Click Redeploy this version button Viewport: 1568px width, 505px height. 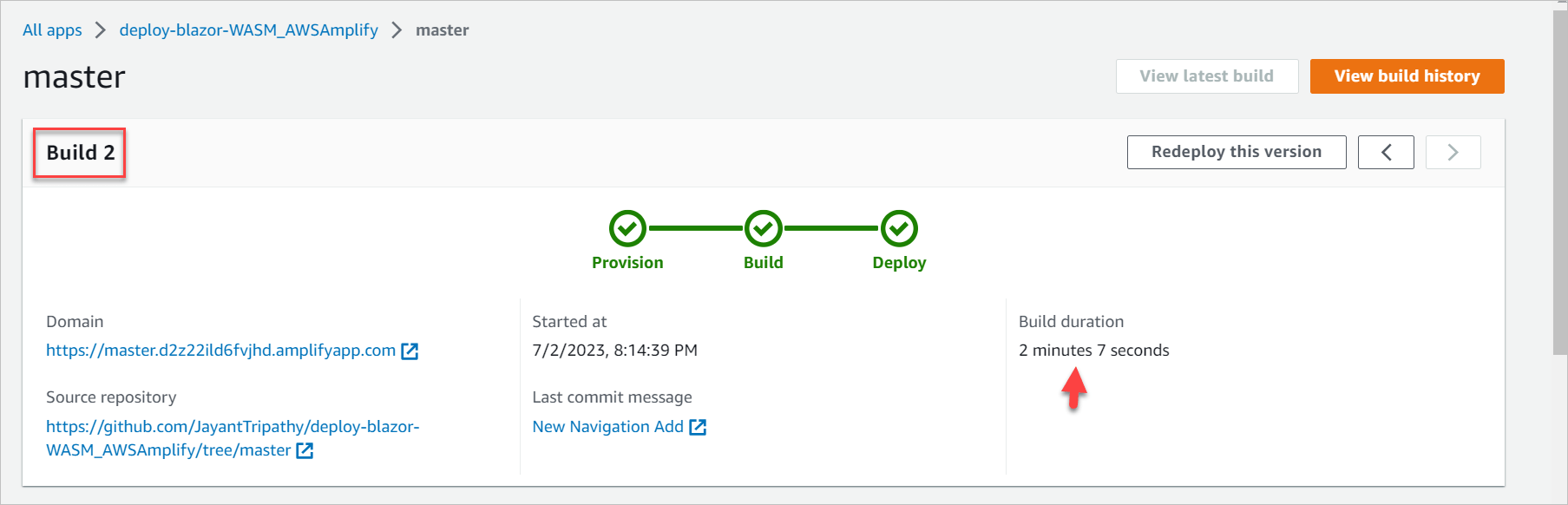coord(1237,152)
